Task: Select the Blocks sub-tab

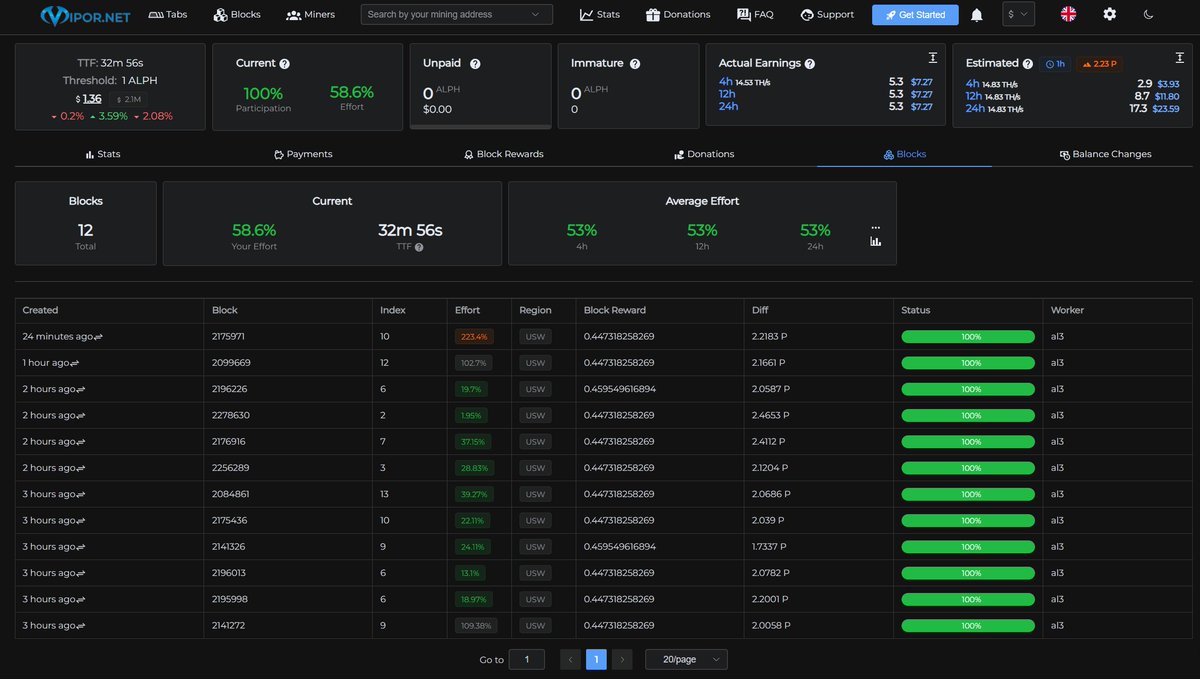Action: click(x=904, y=154)
